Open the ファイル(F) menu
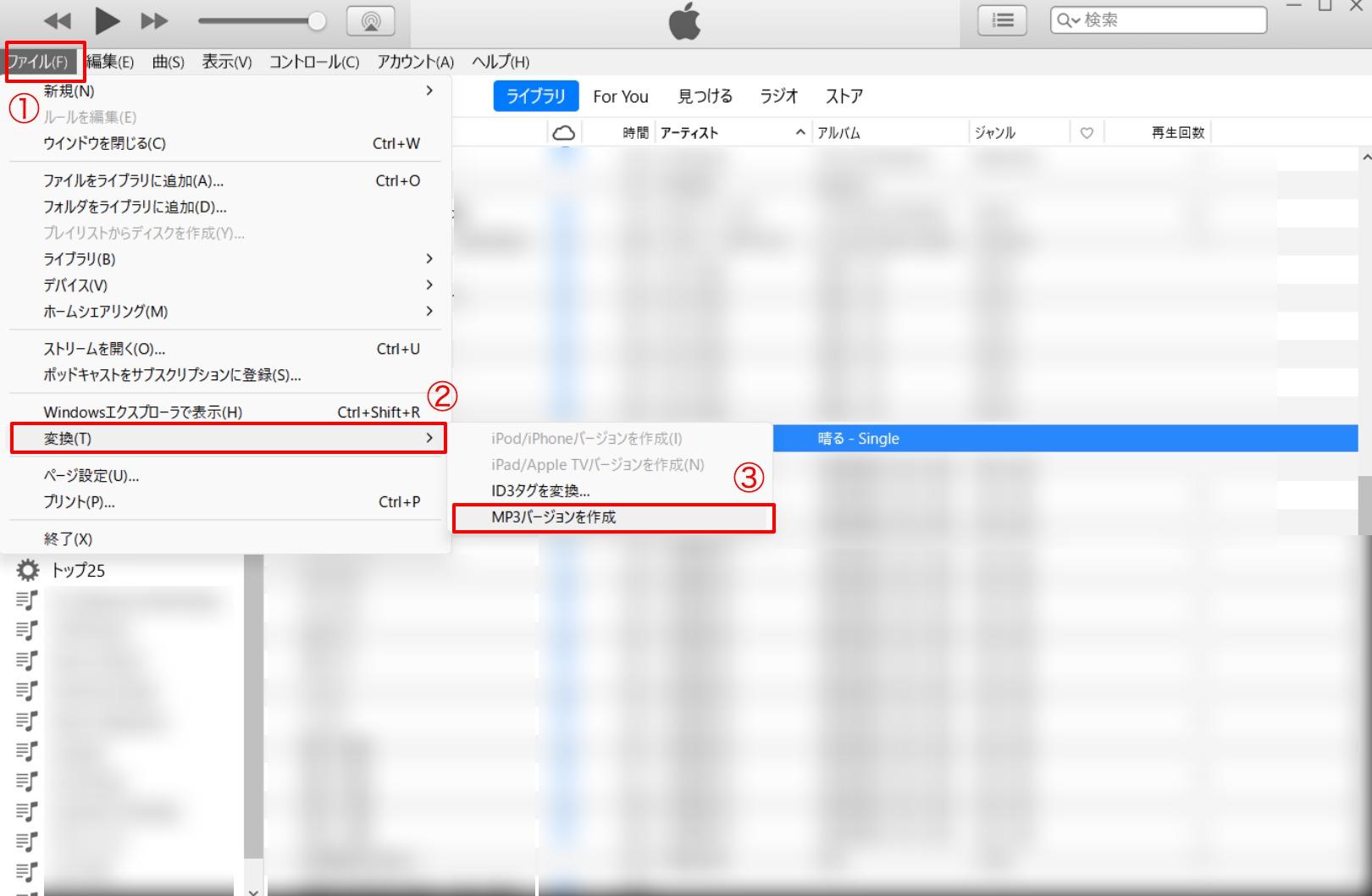 click(38, 62)
